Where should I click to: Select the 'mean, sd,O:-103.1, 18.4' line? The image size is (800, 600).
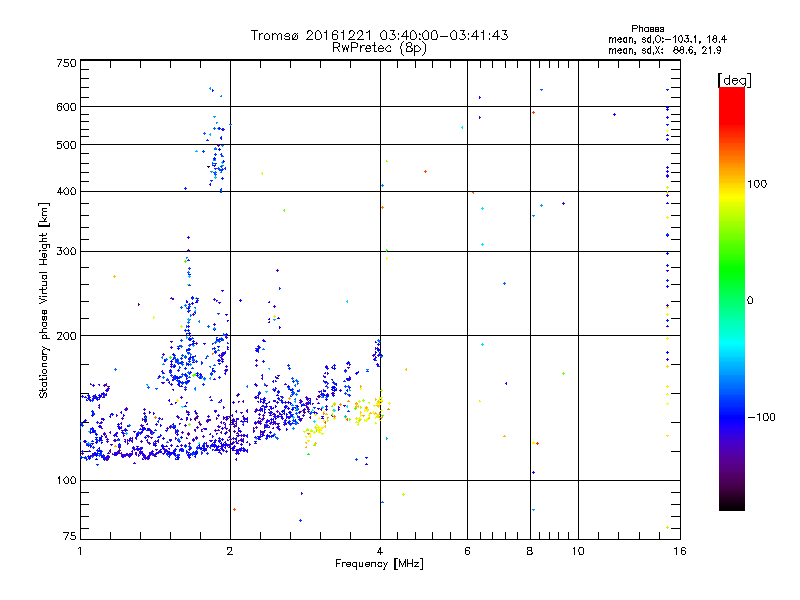(667, 39)
